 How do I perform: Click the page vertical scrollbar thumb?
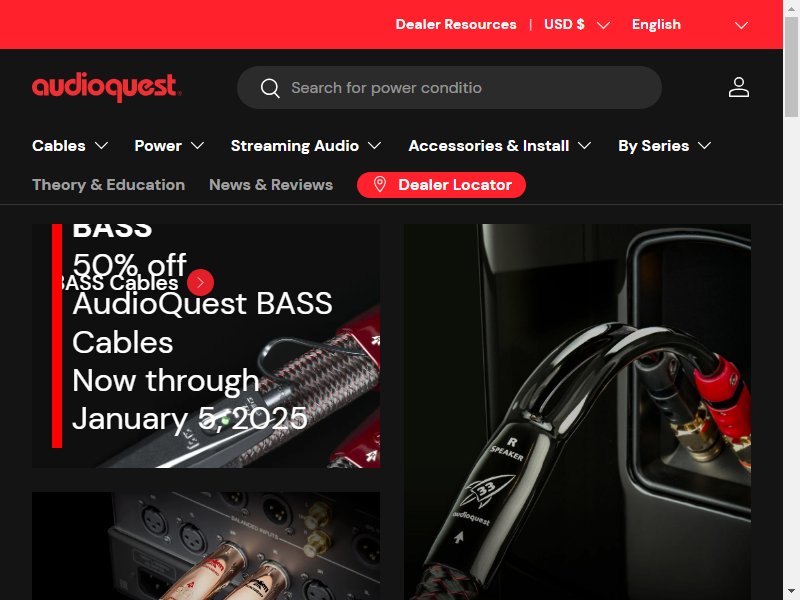pos(791,67)
